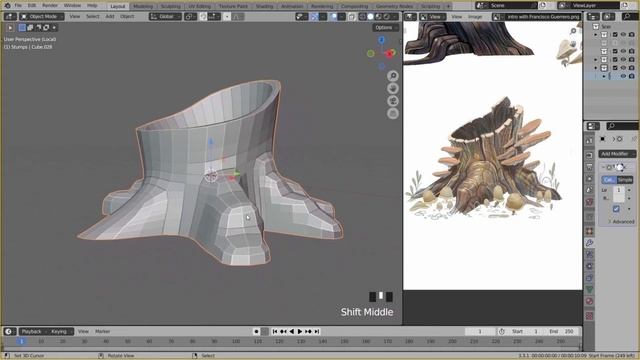Image resolution: width=640 pixels, height=360 pixels.
Task: Open the viewport Select menu
Action: [x=93, y=17]
